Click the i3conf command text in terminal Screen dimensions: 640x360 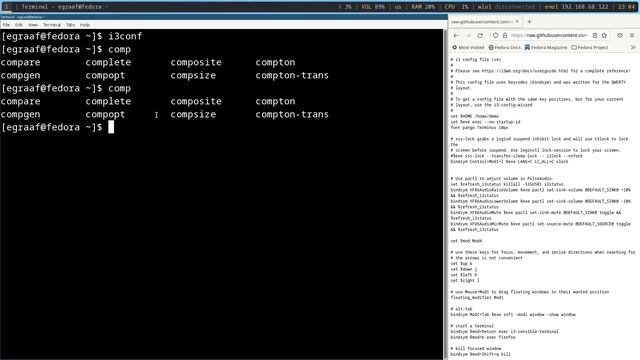pos(125,36)
